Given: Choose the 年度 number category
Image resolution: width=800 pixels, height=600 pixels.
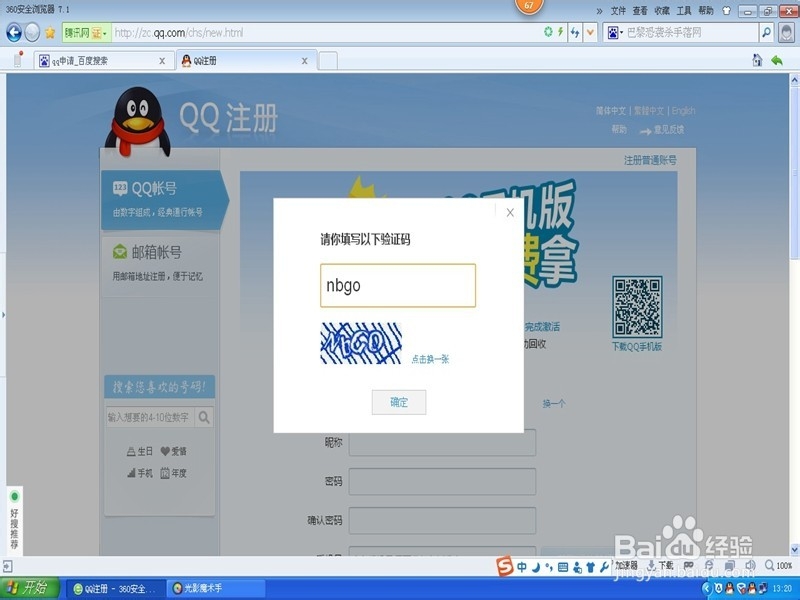Looking at the screenshot, I should click(173, 473).
